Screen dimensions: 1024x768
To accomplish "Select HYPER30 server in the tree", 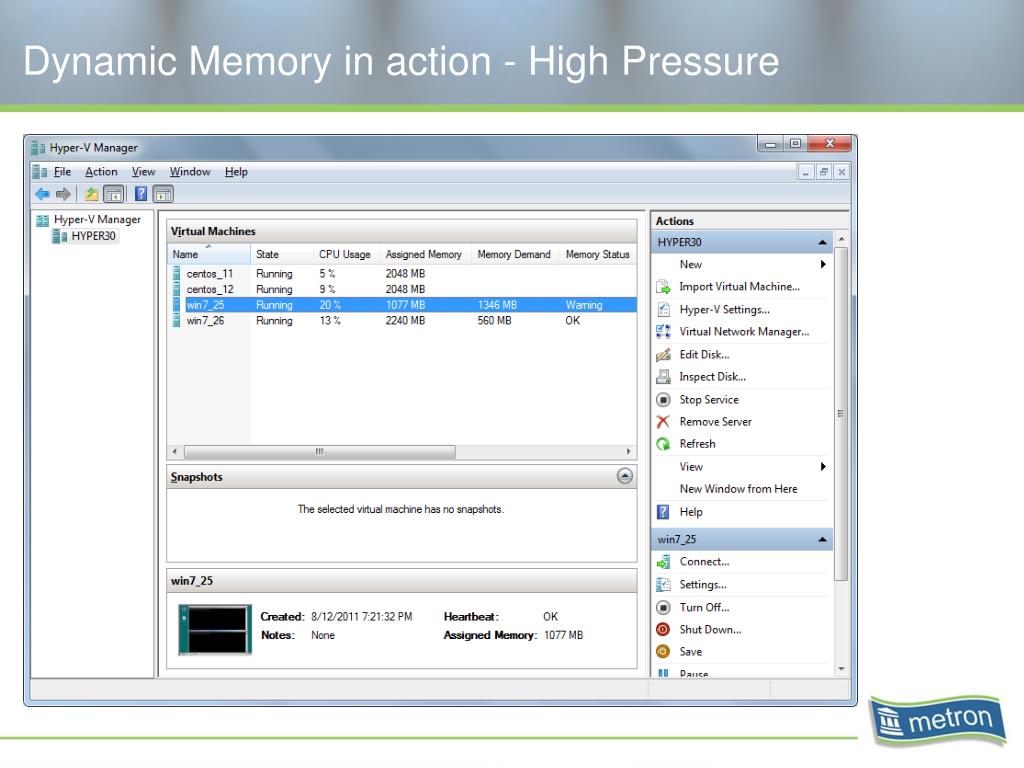I will [93, 236].
